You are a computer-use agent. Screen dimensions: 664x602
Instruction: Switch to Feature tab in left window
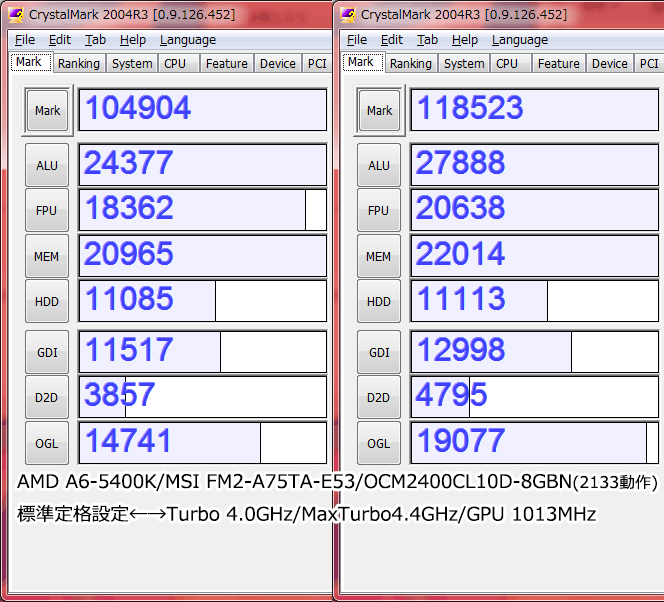227,64
